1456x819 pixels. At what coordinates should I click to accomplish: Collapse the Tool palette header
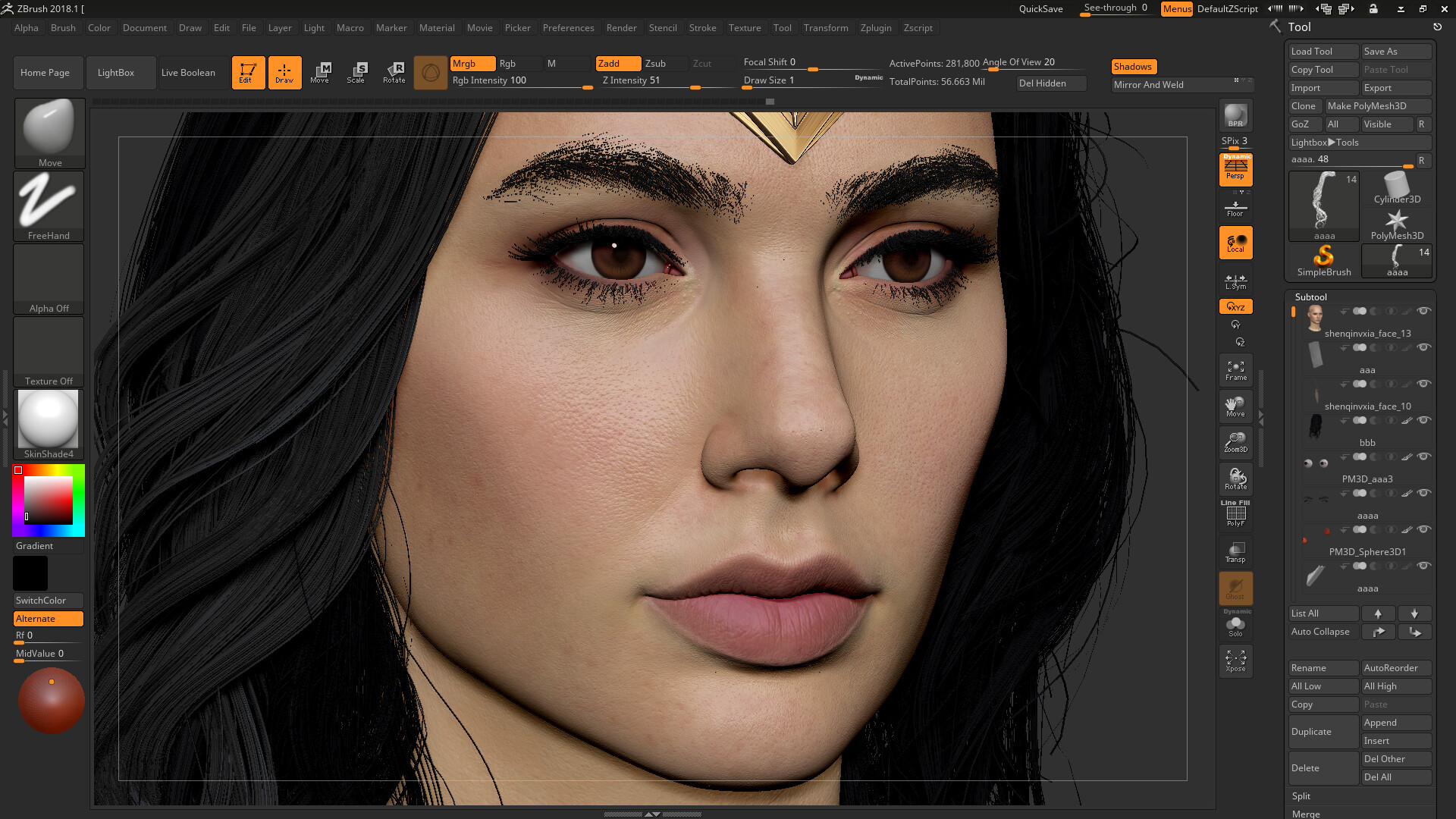(x=1299, y=27)
